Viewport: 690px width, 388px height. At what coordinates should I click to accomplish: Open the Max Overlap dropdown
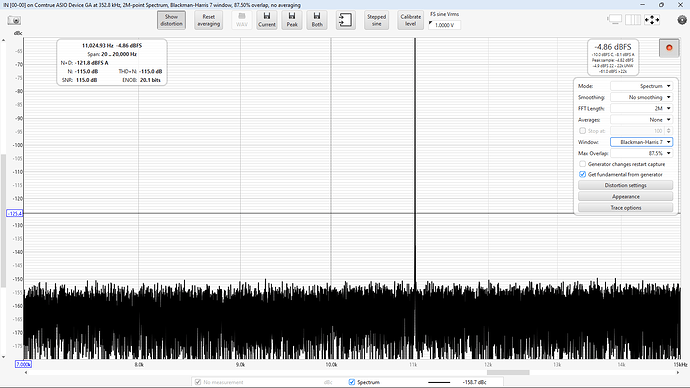(x=641, y=153)
